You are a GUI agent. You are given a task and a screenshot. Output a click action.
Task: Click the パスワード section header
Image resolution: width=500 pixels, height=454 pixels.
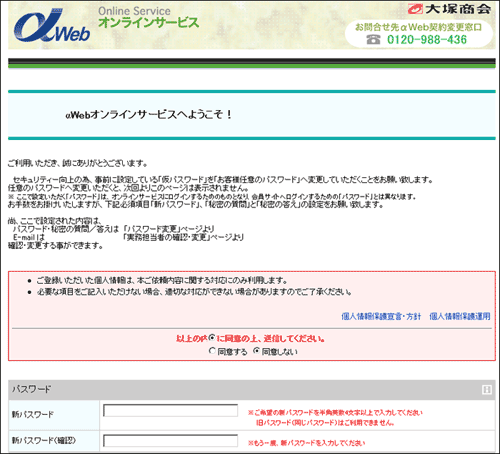[252, 389]
